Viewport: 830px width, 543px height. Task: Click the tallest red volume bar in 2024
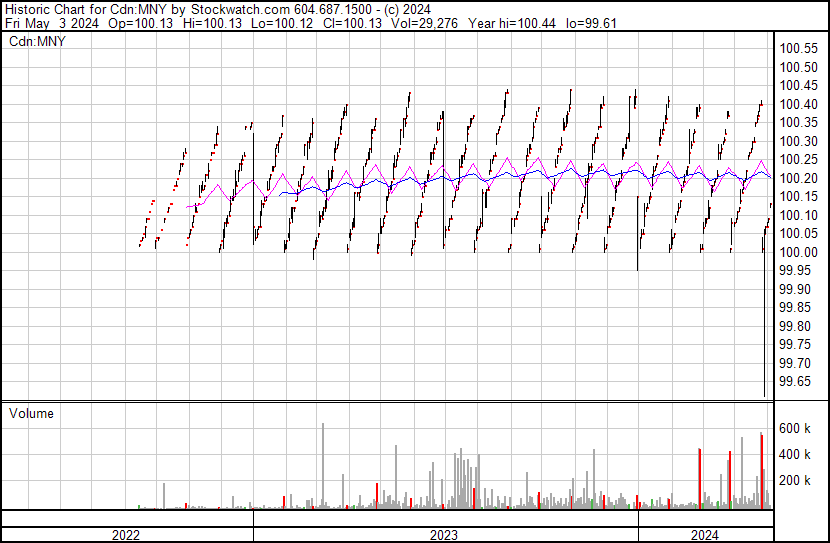pos(762,470)
